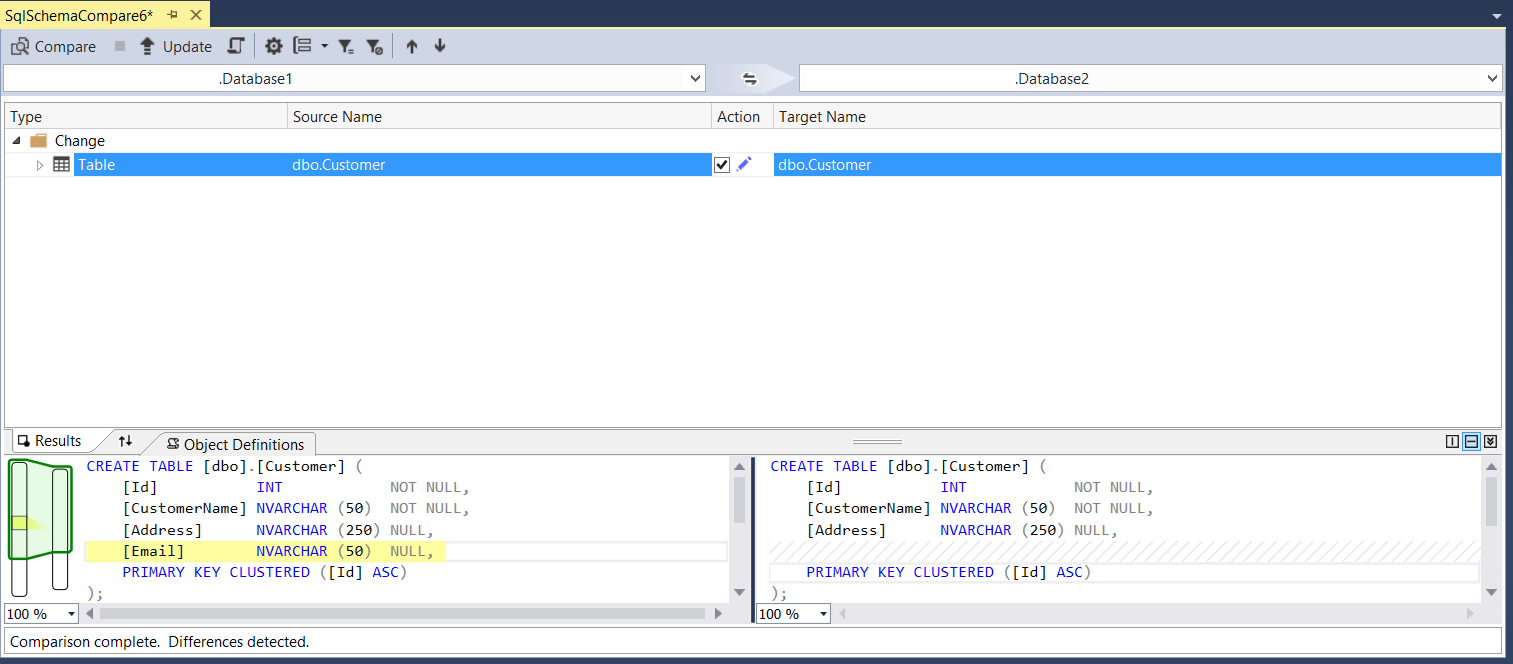Apply the filter with equals icon
Viewport: 1513px width, 664px height.
(x=346, y=46)
